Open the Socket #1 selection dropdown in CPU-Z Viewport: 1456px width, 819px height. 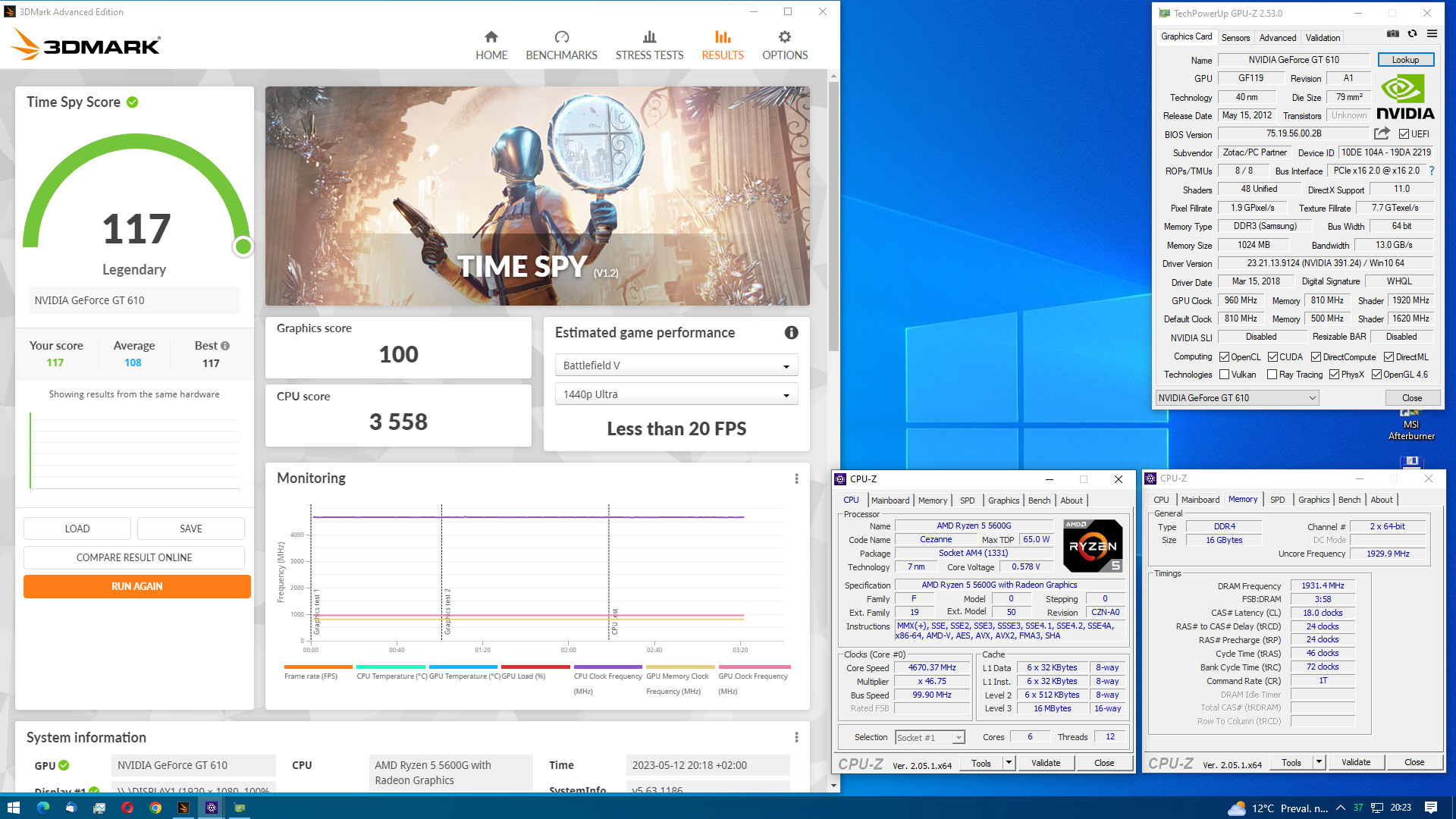click(929, 737)
